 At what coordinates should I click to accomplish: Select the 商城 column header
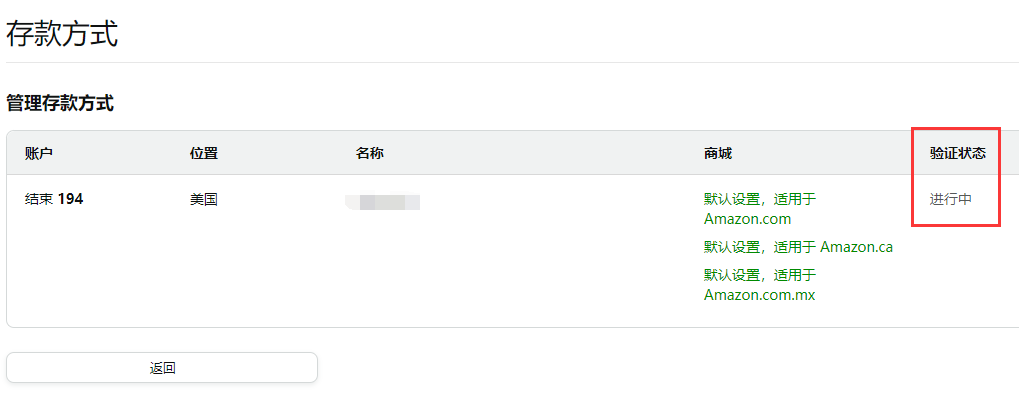[x=717, y=153]
